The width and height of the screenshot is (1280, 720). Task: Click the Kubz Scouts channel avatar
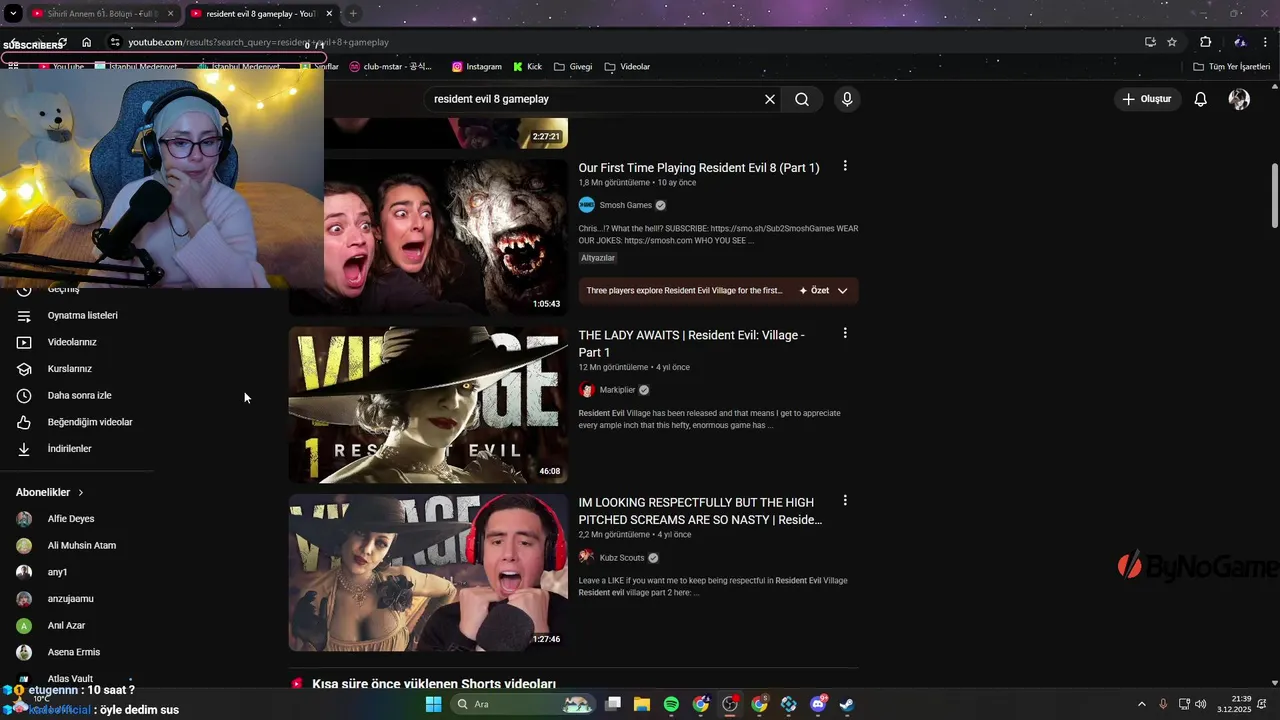(x=587, y=558)
